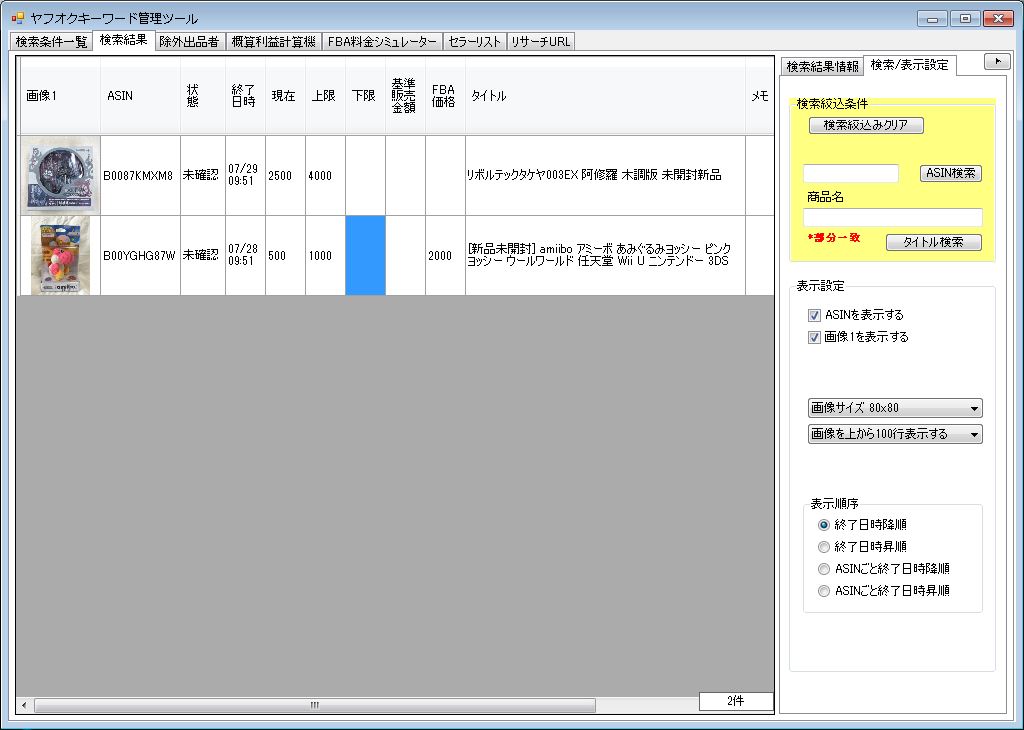1024x730 pixels.
Task: Click the 07/29 09:51 end time cell
Action: (246, 176)
